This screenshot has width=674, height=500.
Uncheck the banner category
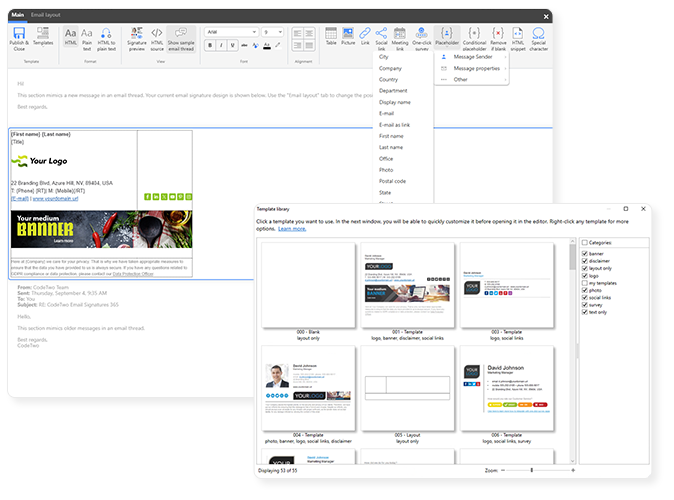tap(585, 254)
